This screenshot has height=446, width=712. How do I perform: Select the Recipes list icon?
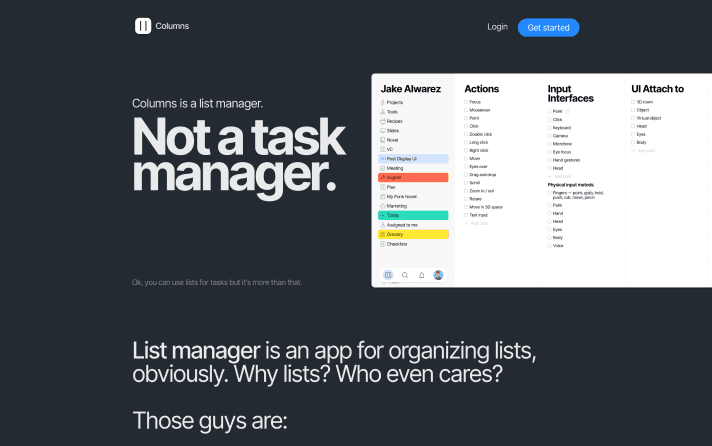[x=382, y=121]
